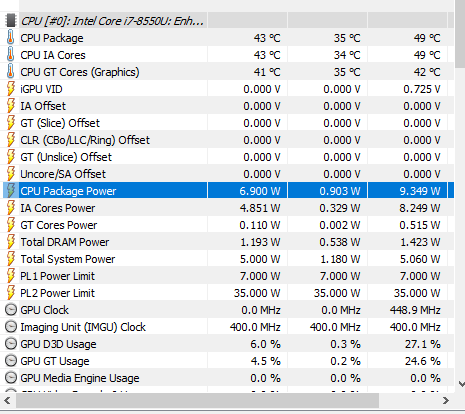Select the GPU D3D Usage label
This screenshot has width=465, height=414.
pyautogui.click(x=58, y=344)
